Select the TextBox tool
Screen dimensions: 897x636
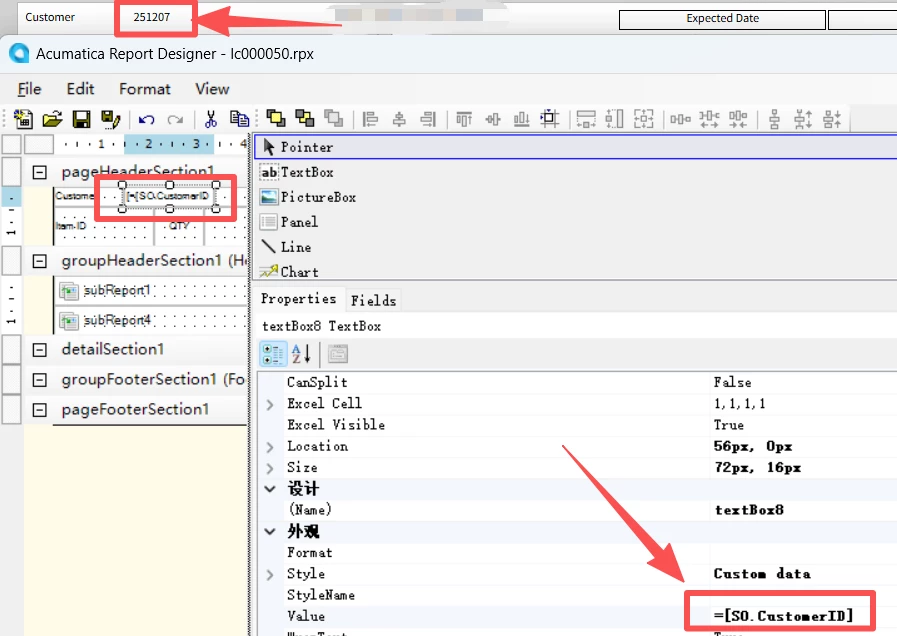(x=575, y=172)
